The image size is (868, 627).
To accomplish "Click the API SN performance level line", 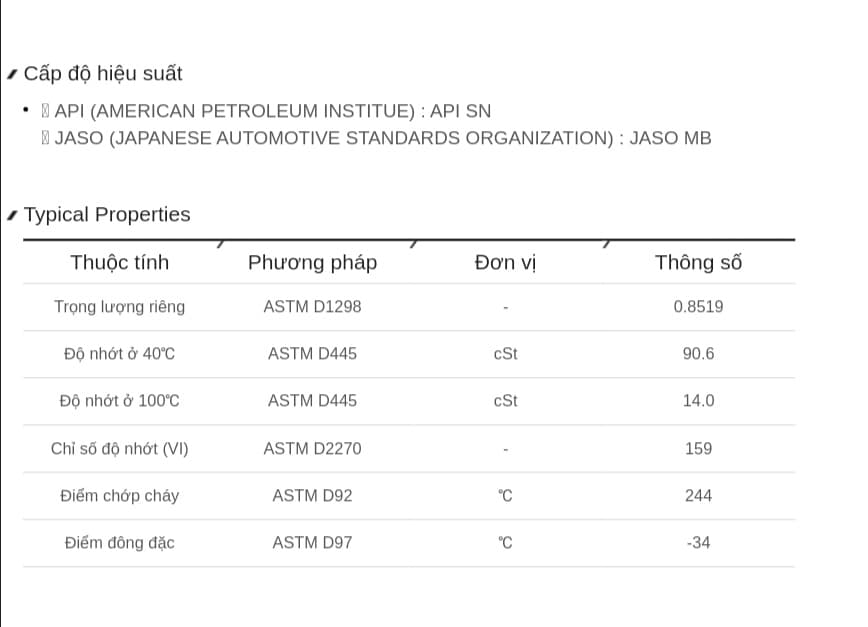I will click(266, 111).
